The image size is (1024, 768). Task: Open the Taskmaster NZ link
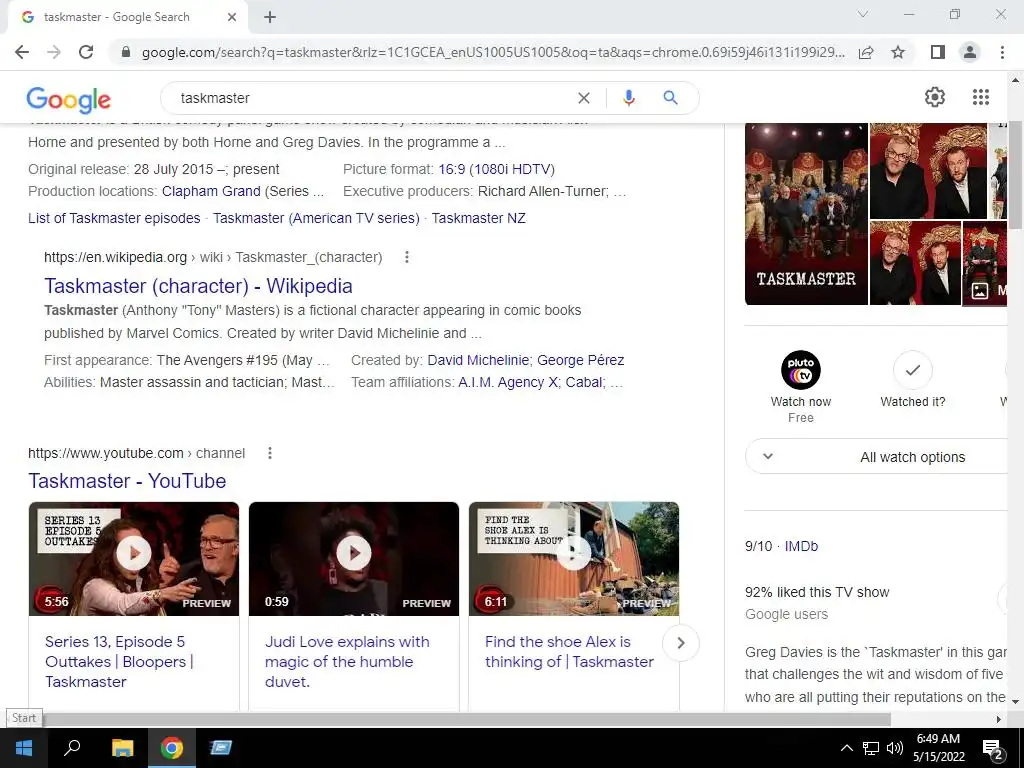[479, 218]
